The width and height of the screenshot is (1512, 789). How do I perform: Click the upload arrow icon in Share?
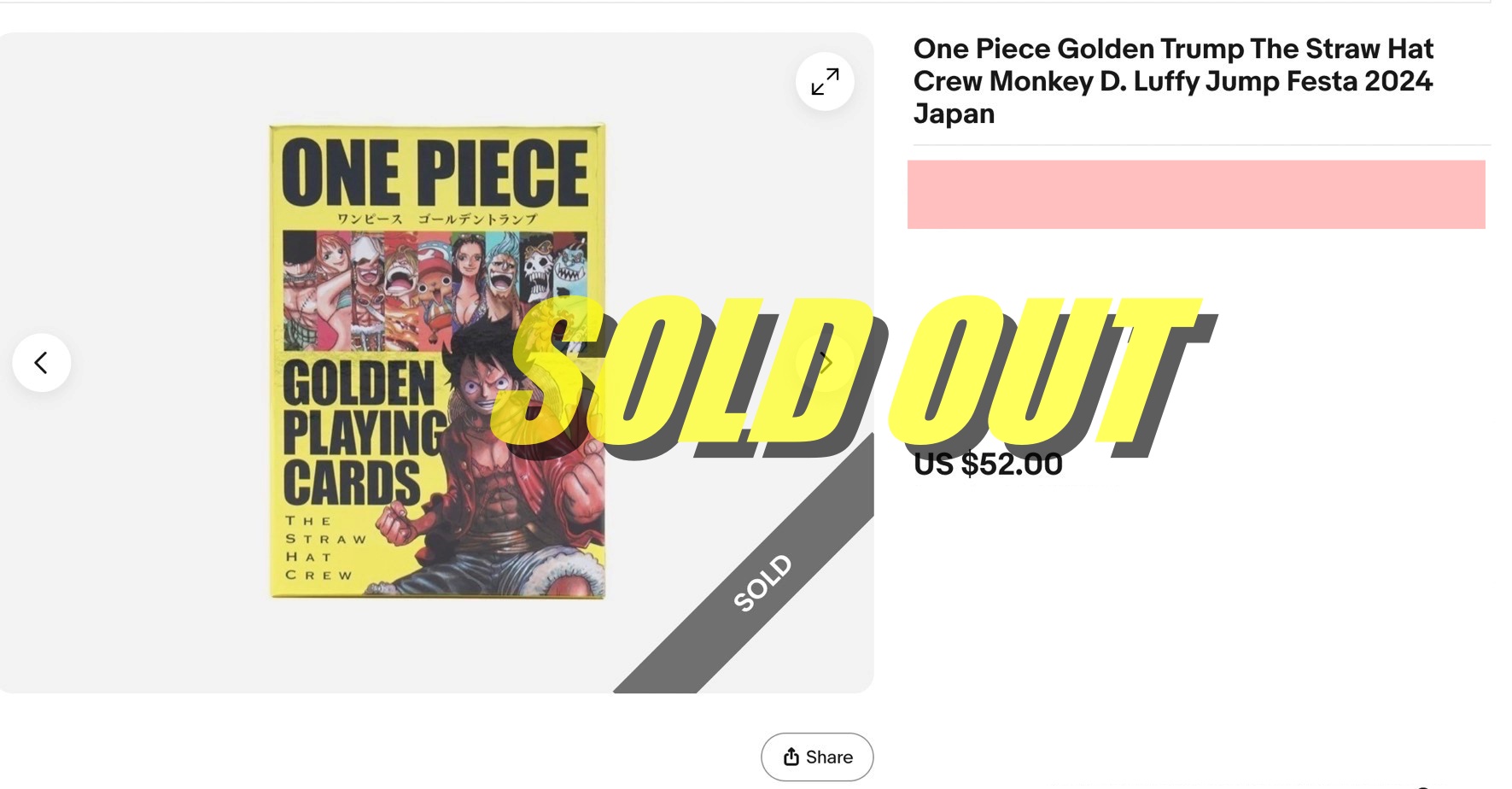tap(791, 757)
